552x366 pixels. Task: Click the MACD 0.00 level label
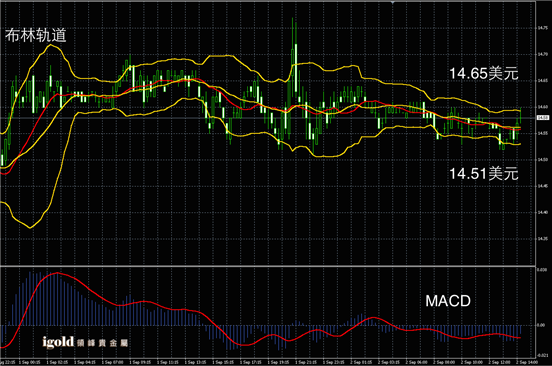click(x=541, y=325)
